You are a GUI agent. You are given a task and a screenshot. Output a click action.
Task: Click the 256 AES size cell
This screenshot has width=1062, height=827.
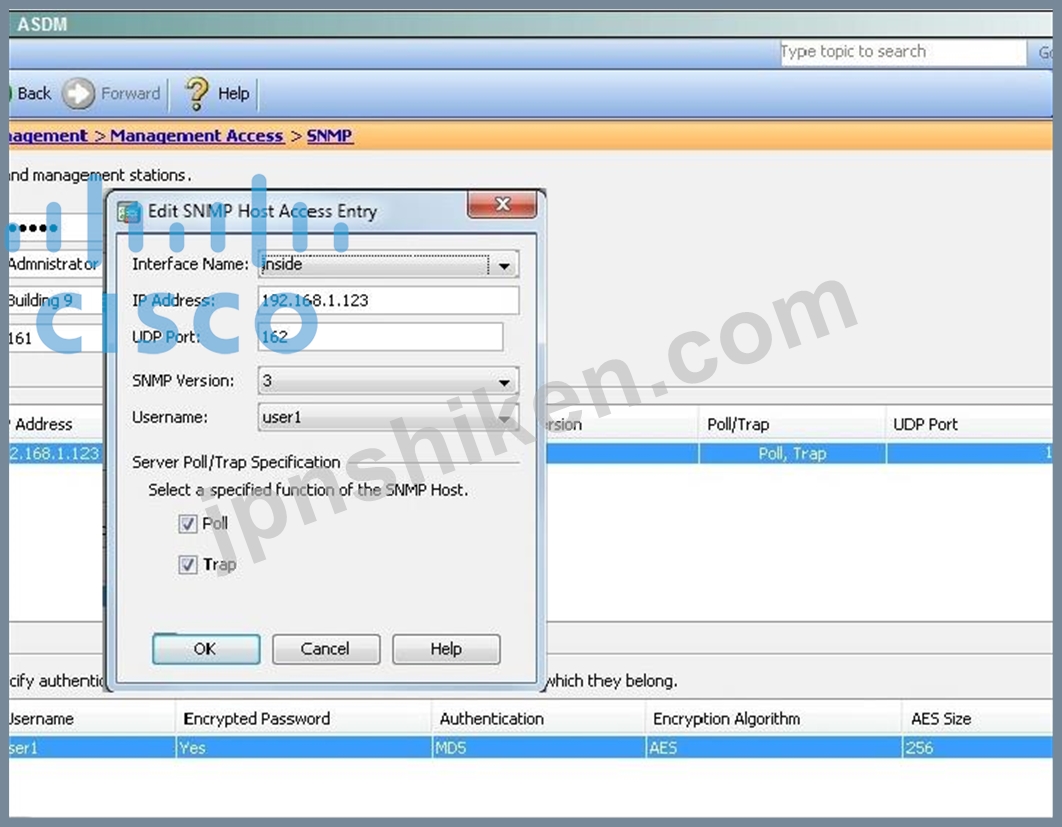[x=977, y=748]
